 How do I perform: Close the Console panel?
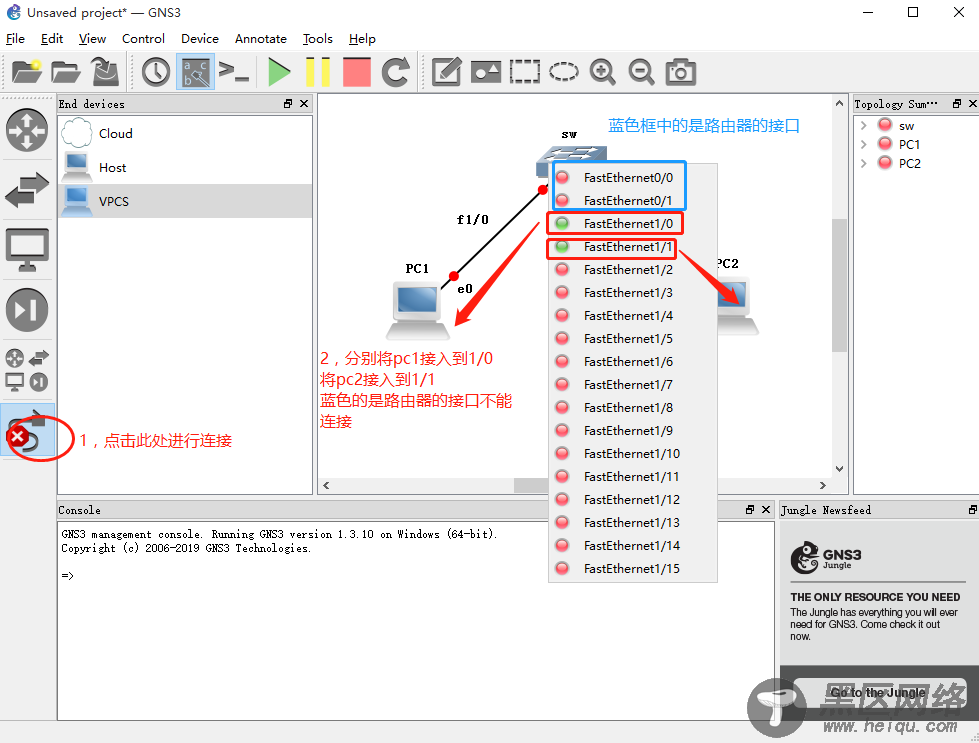tap(766, 509)
